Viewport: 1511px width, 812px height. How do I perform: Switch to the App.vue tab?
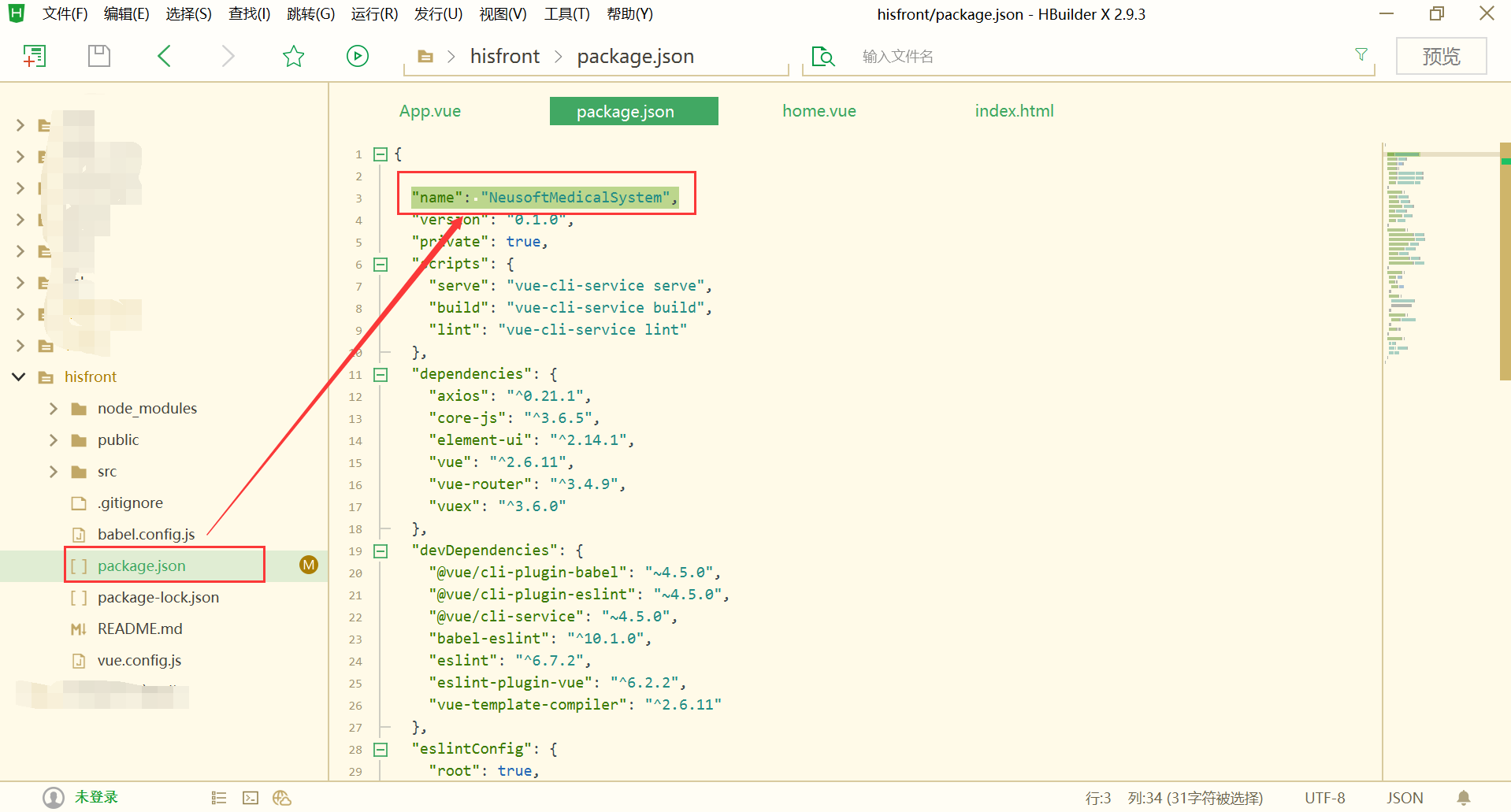point(430,111)
